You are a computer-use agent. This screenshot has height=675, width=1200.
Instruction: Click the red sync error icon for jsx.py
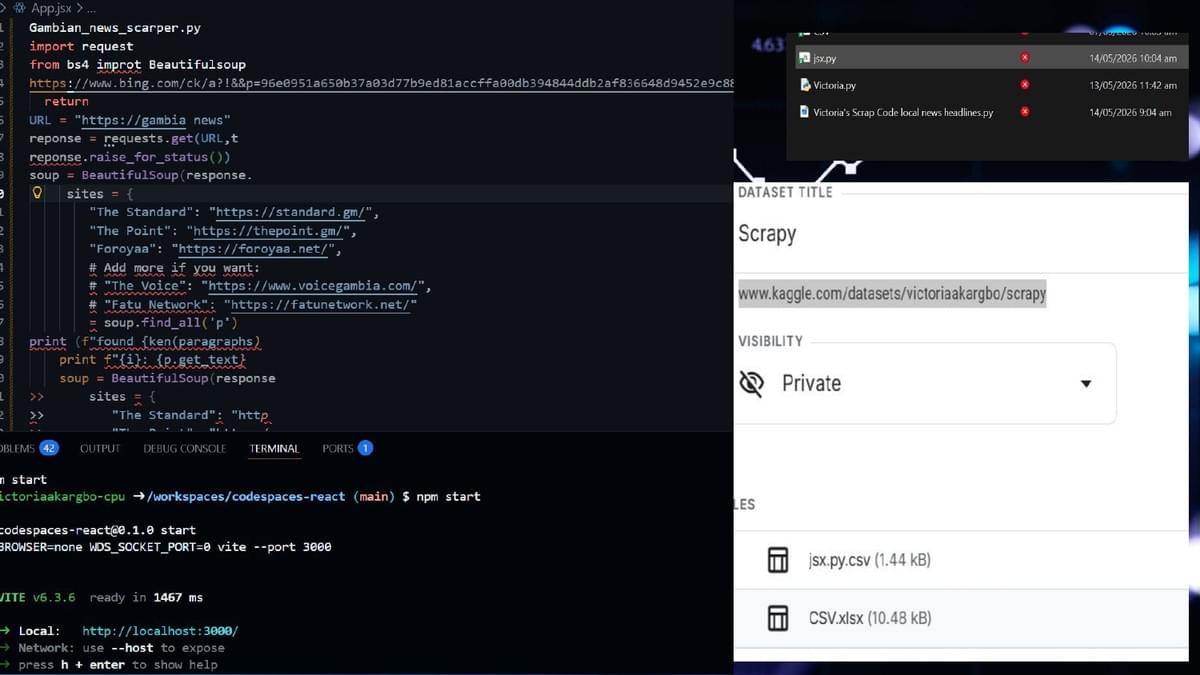(x=1024, y=59)
